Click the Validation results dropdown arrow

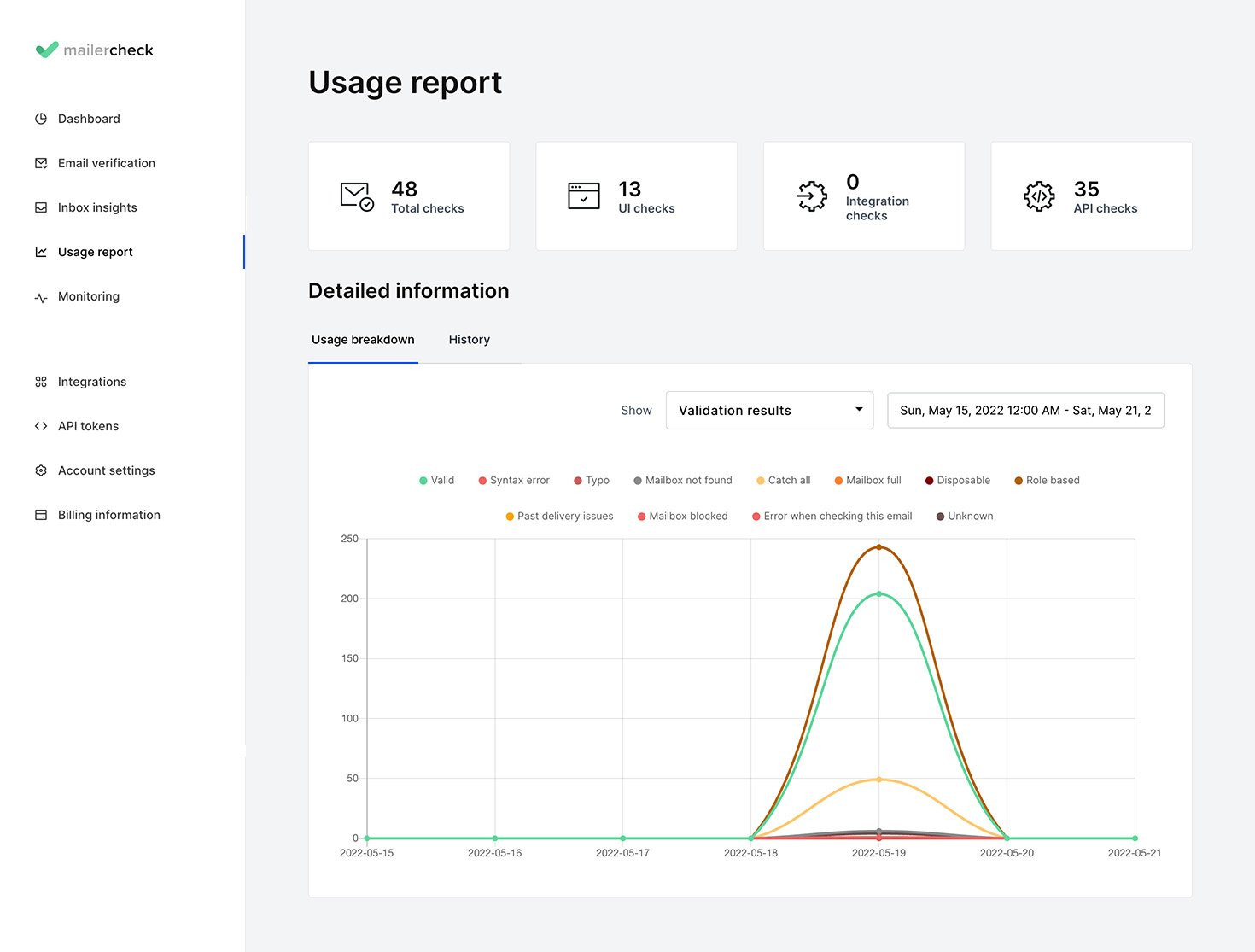click(x=859, y=410)
